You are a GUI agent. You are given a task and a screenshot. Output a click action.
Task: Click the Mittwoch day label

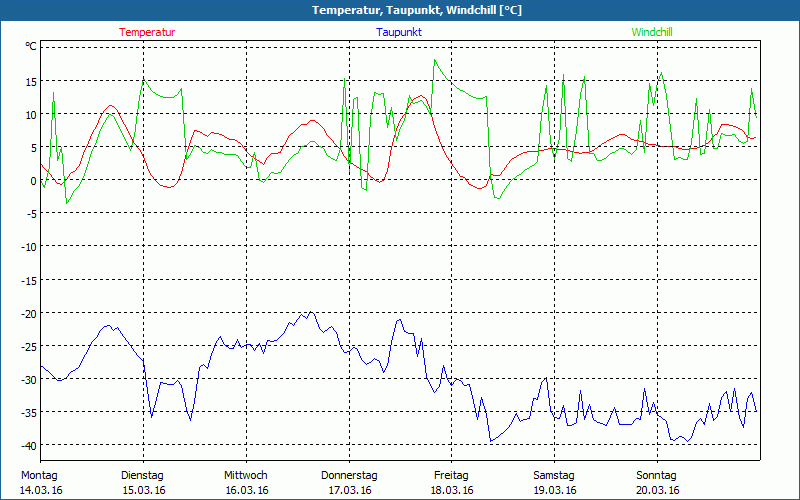point(246,475)
